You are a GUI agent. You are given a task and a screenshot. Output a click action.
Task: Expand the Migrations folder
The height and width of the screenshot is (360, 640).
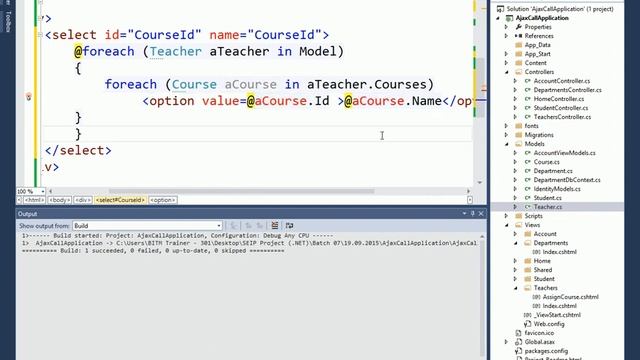(507, 135)
